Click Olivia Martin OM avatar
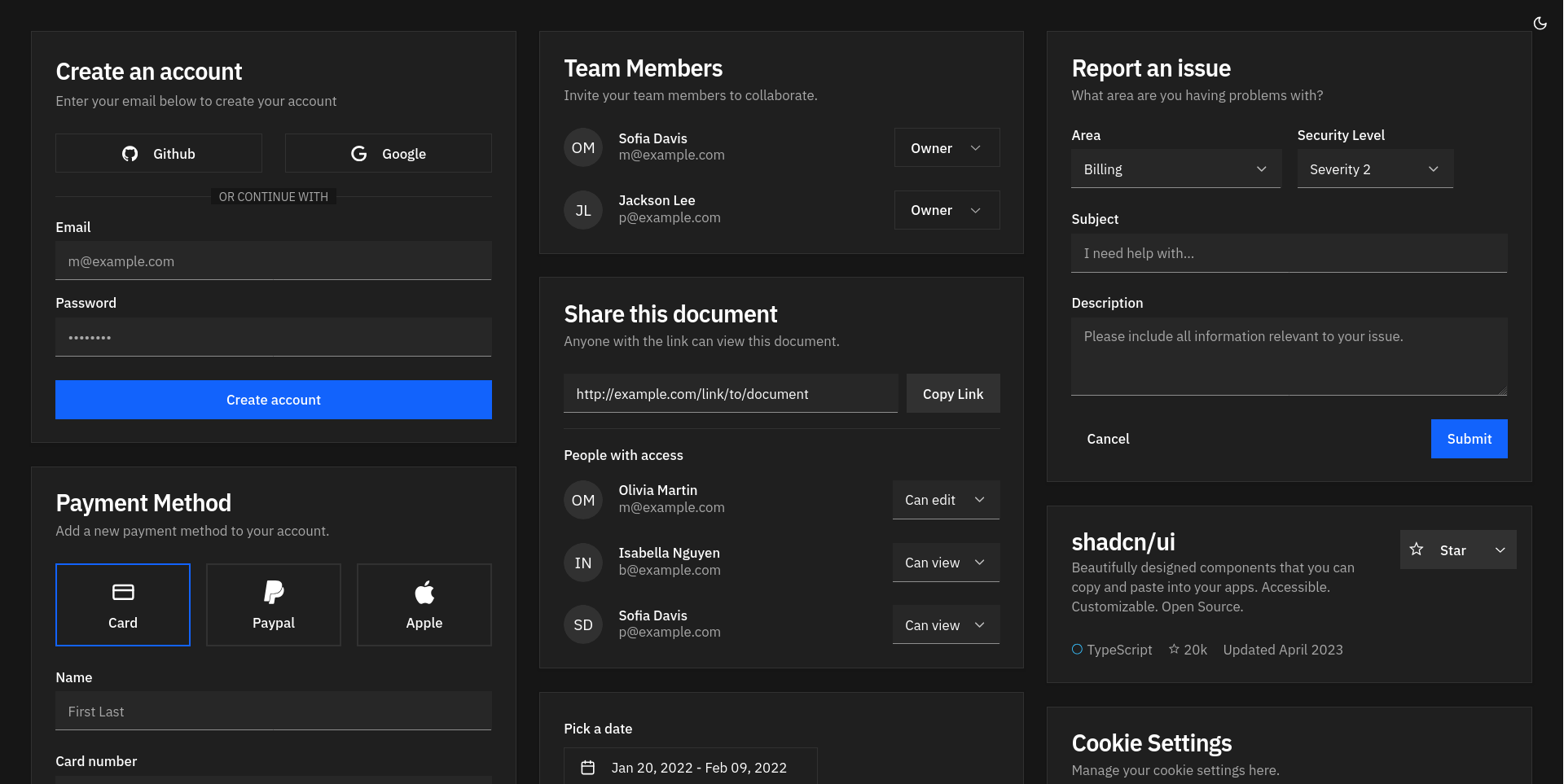 point(583,500)
